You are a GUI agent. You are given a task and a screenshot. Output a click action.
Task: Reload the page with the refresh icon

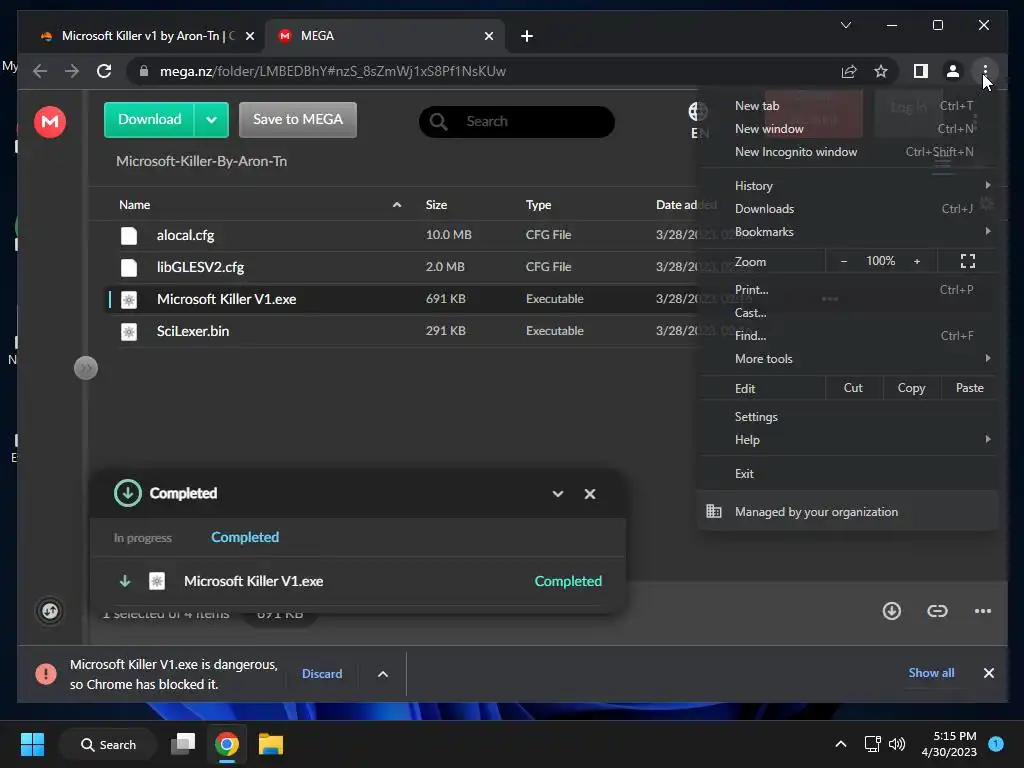coord(104,71)
